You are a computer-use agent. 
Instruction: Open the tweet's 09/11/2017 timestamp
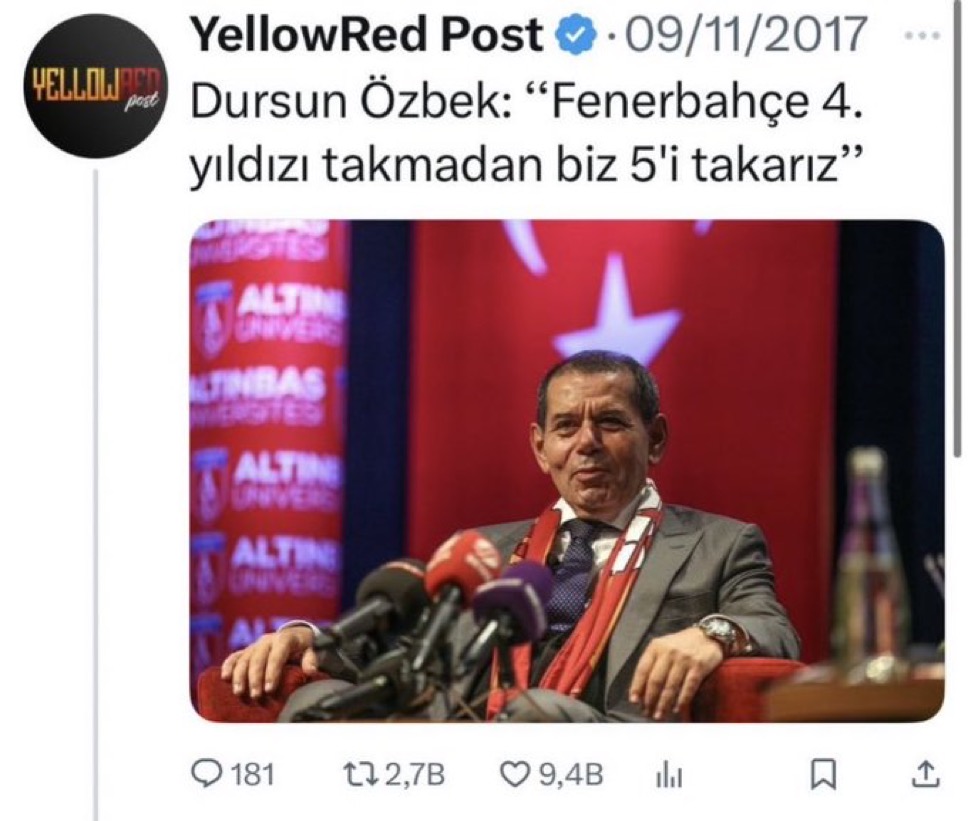pos(746,33)
